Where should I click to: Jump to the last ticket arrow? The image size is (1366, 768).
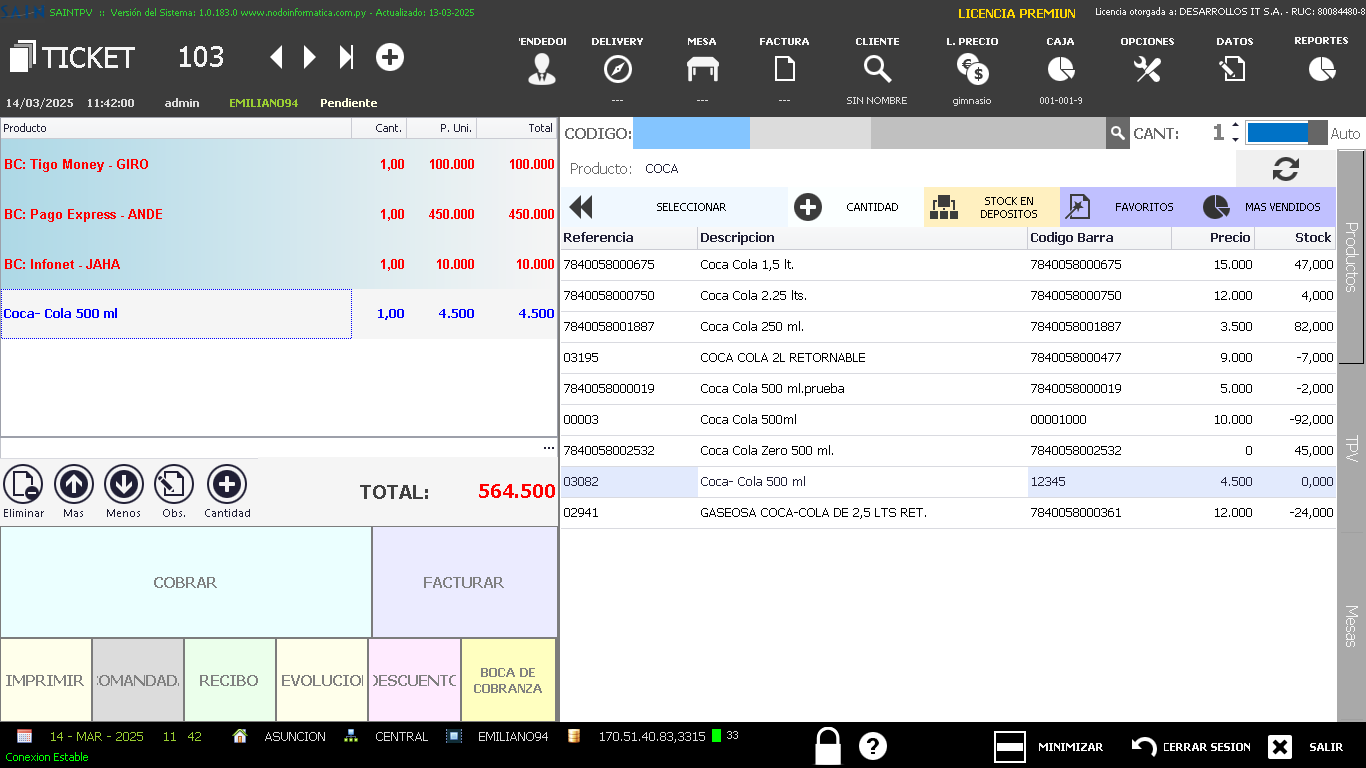point(346,57)
